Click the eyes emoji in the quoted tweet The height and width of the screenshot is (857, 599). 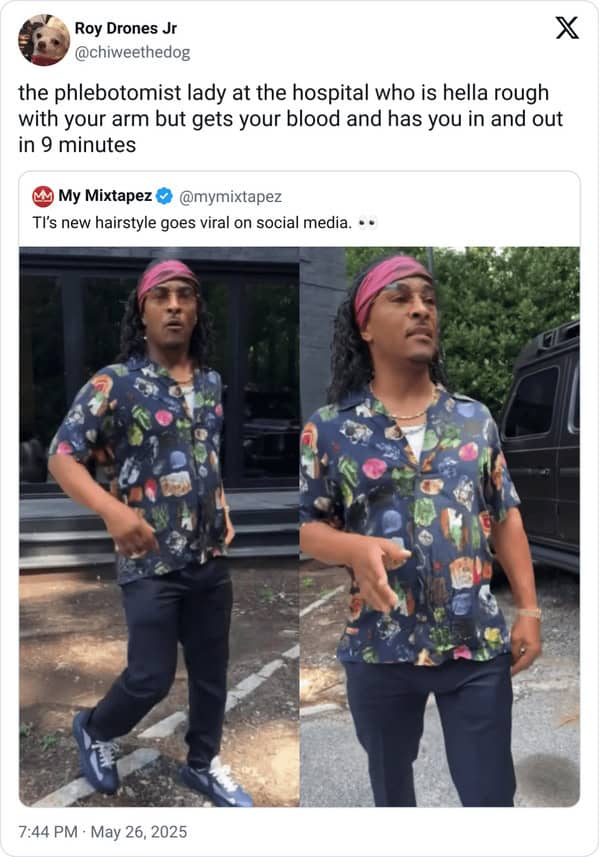[367, 224]
